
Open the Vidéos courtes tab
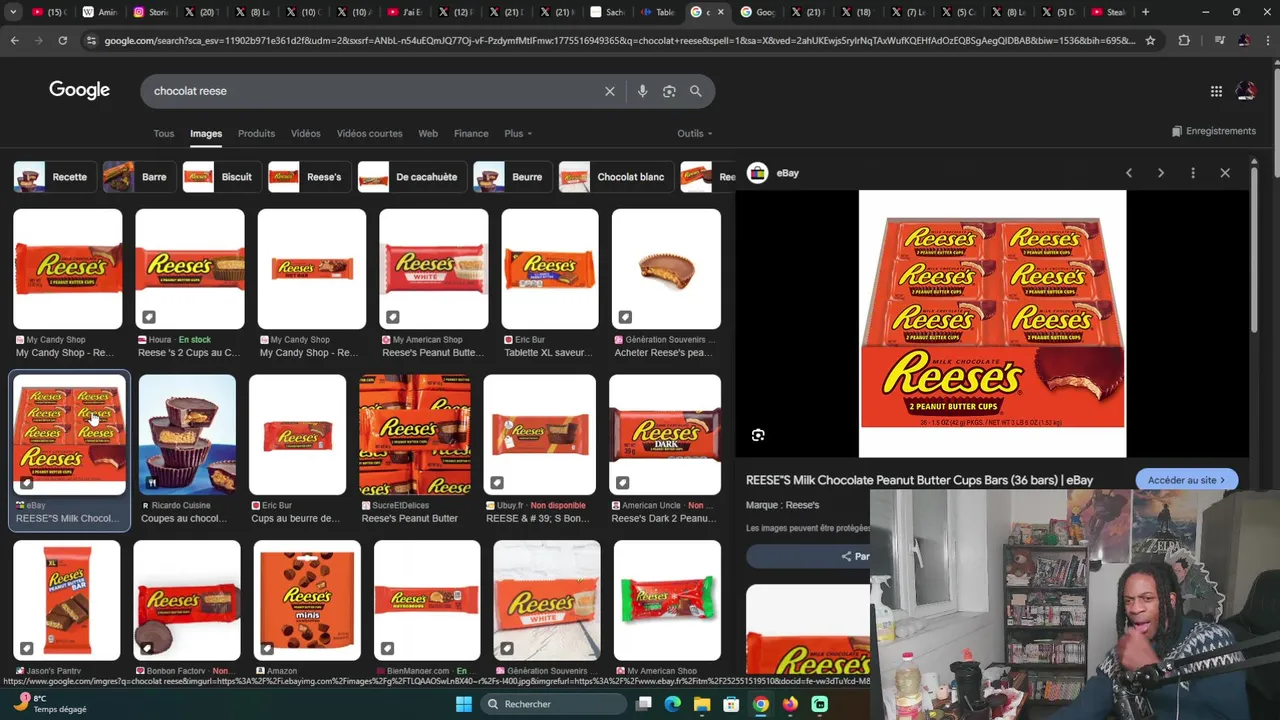(x=369, y=133)
